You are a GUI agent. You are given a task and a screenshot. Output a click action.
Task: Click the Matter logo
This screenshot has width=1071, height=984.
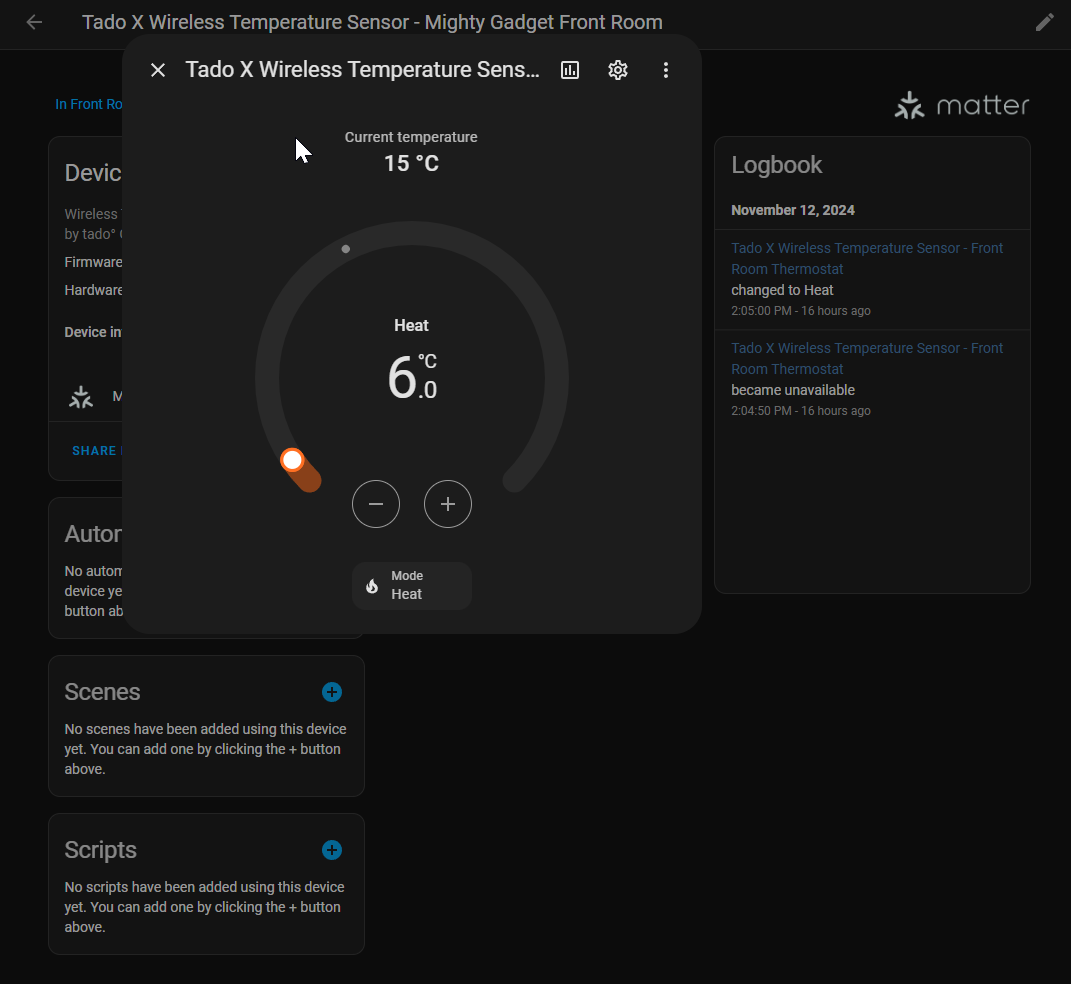point(961,105)
